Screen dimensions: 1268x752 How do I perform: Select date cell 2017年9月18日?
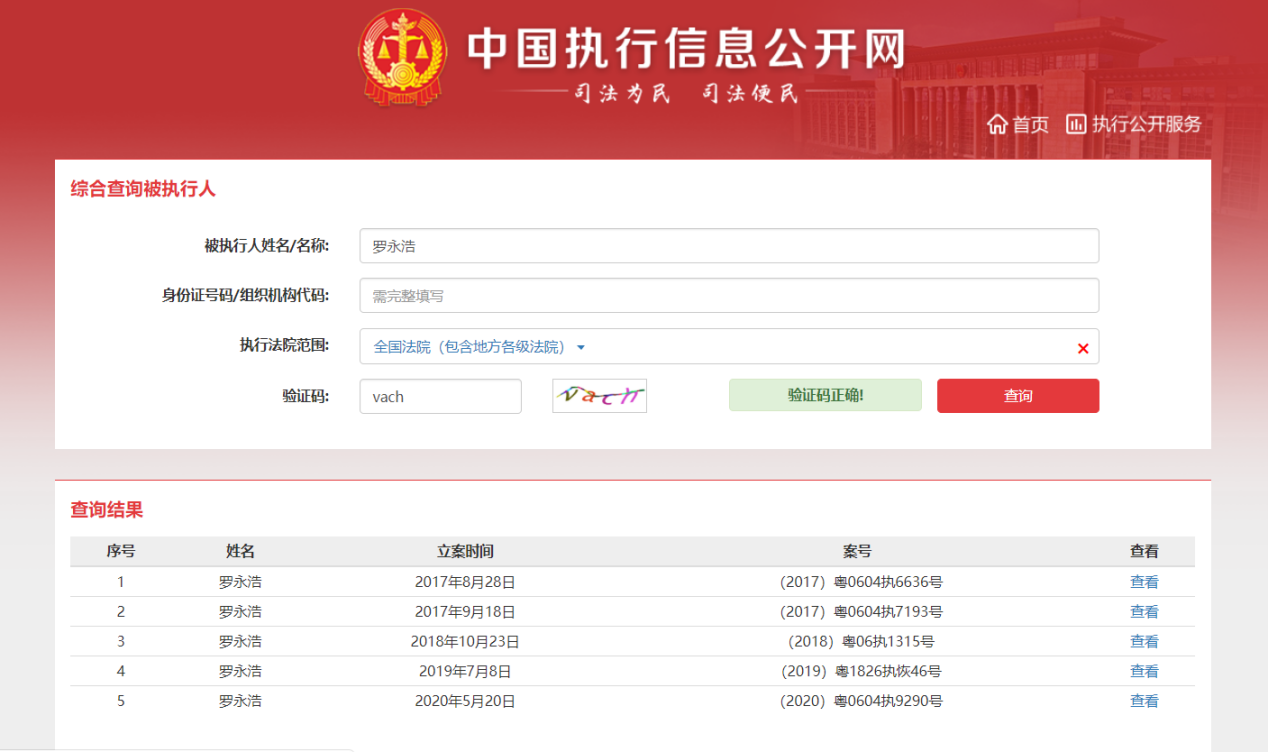(465, 612)
